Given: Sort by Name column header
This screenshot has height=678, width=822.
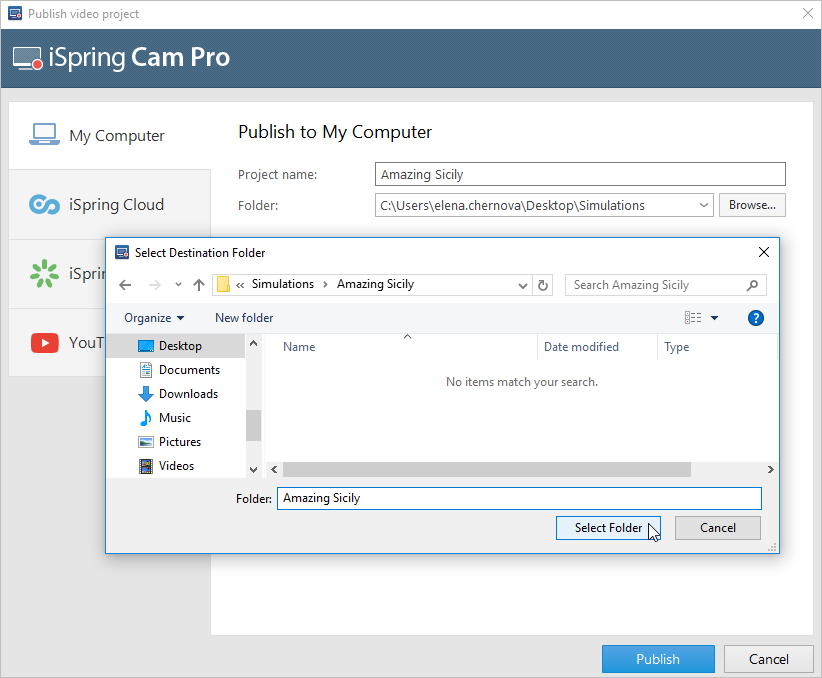Looking at the screenshot, I should (x=401, y=347).
